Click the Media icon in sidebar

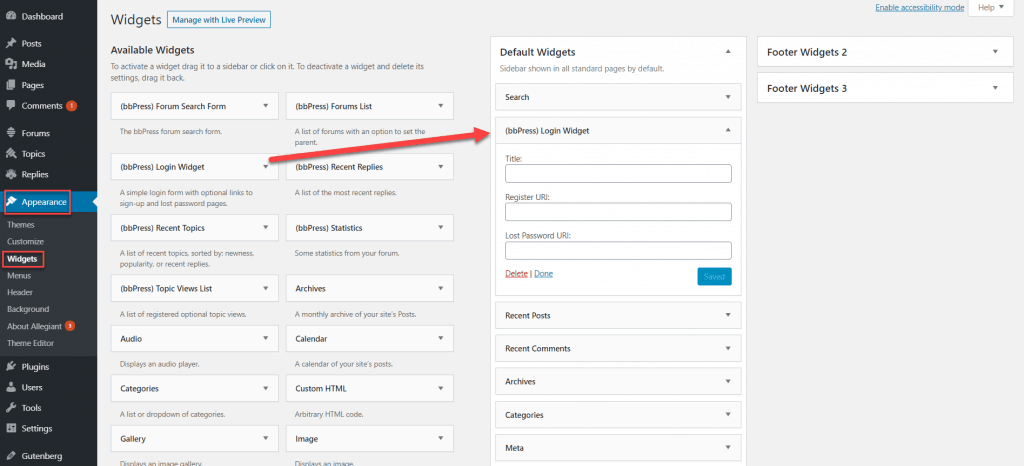tap(10, 64)
